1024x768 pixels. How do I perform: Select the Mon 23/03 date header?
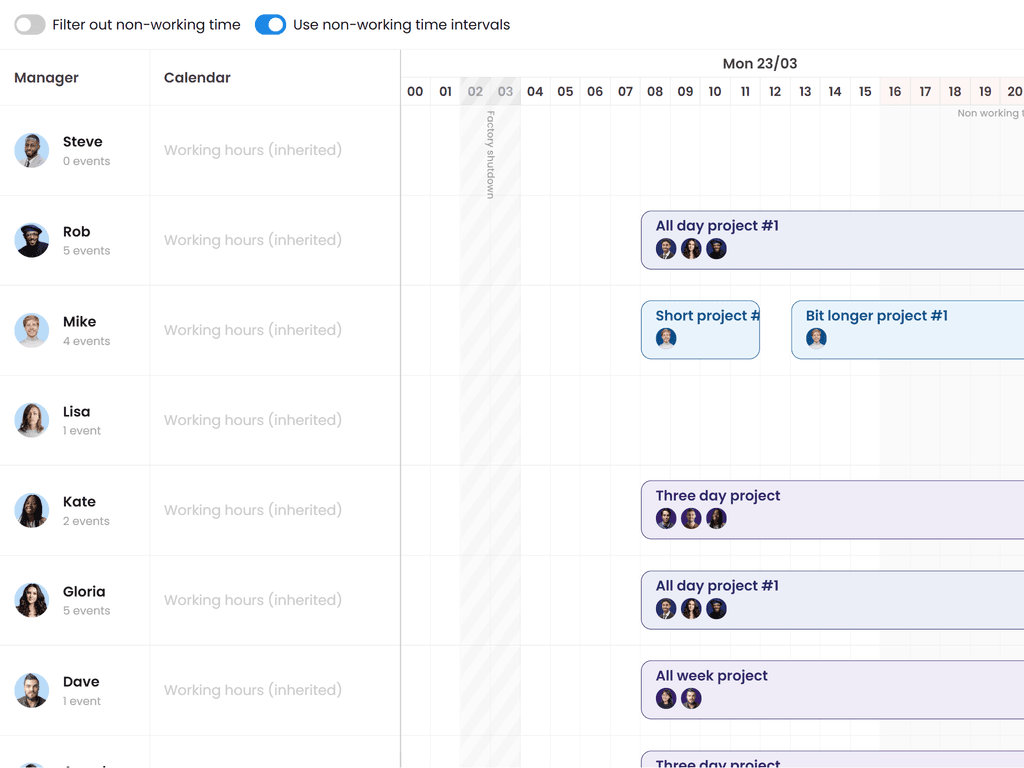759,64
